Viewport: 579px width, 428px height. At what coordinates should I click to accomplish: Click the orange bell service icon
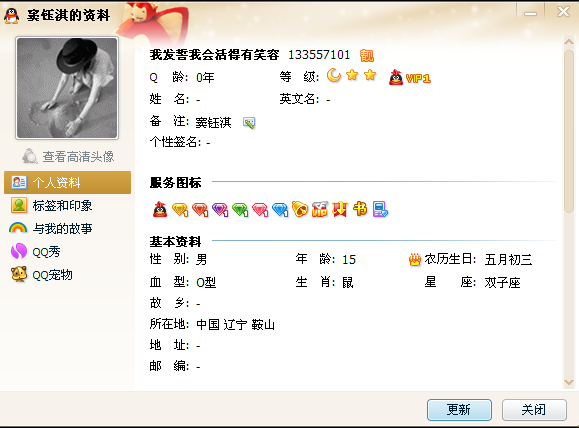click(299, 209)
